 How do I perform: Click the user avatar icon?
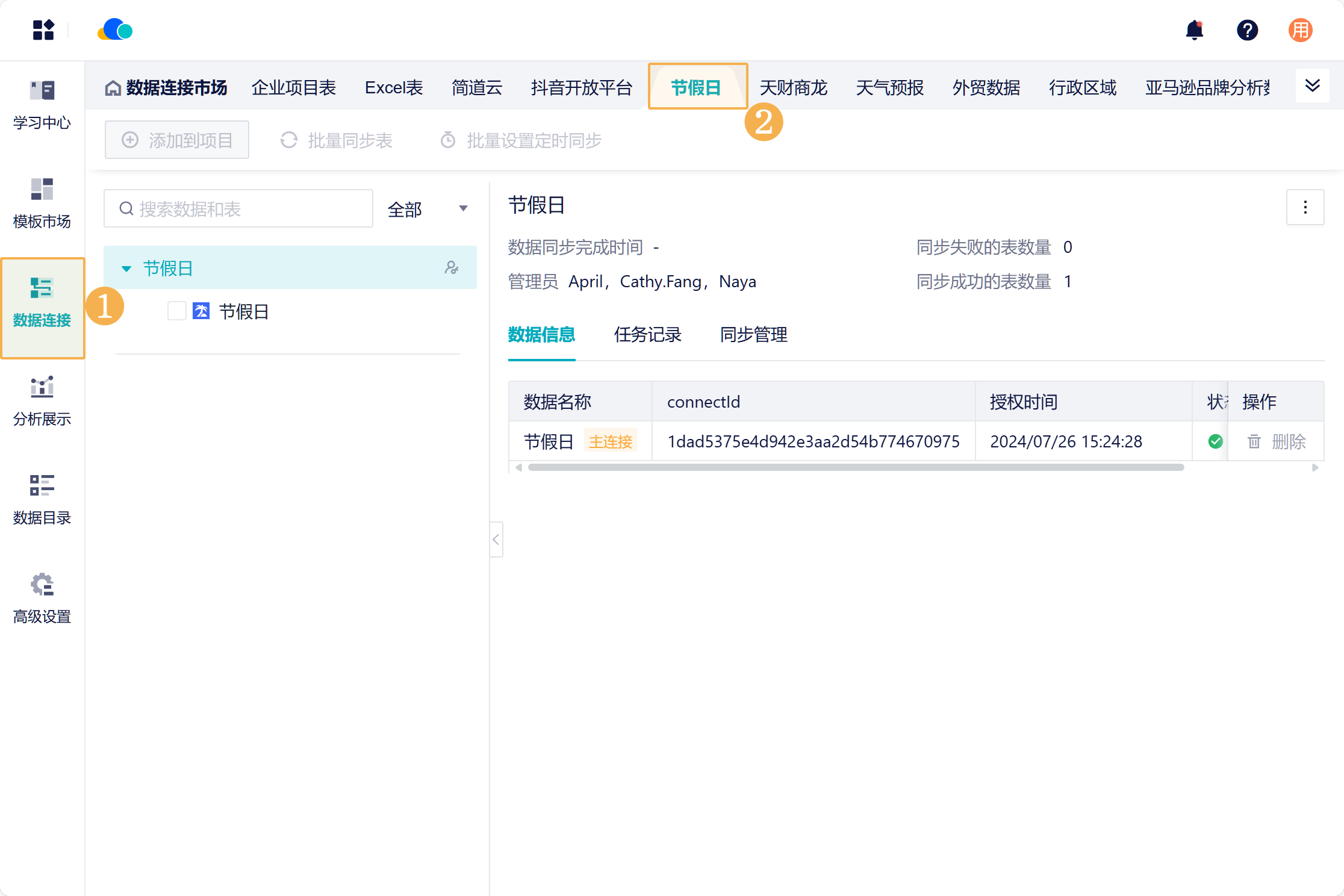point(1300,30)
